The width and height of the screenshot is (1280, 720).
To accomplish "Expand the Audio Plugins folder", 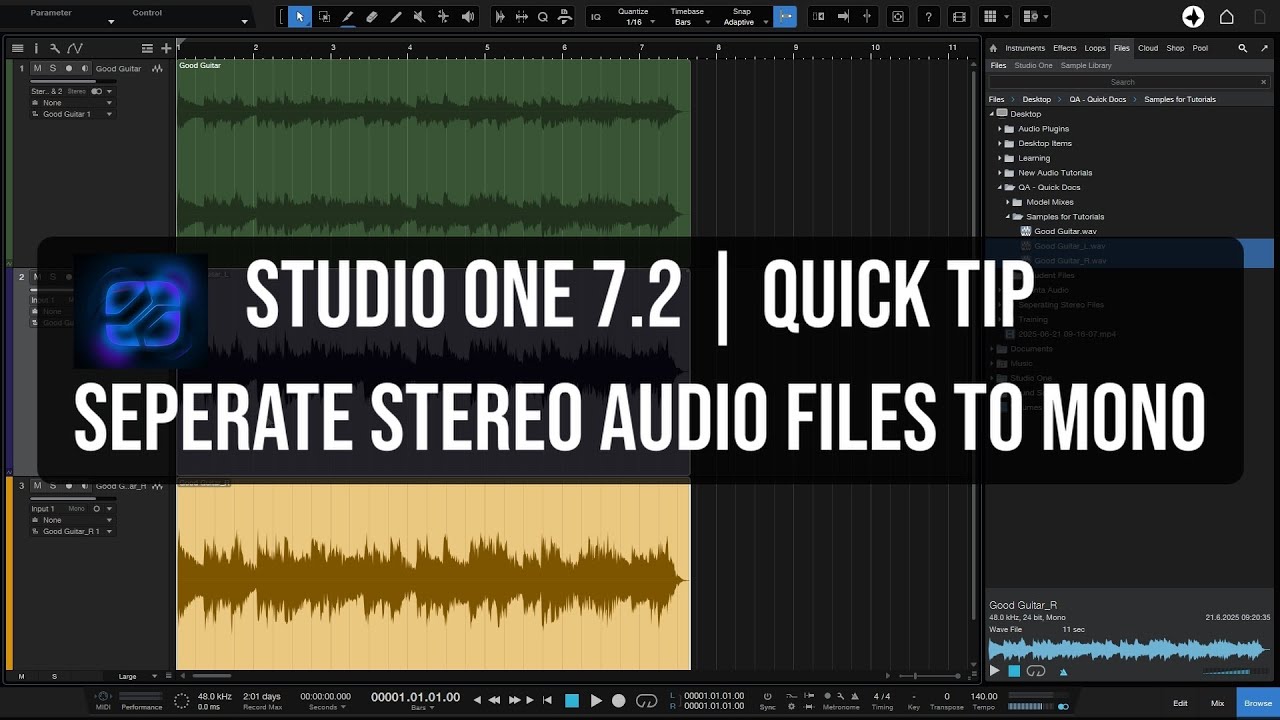I will (999, 129).
